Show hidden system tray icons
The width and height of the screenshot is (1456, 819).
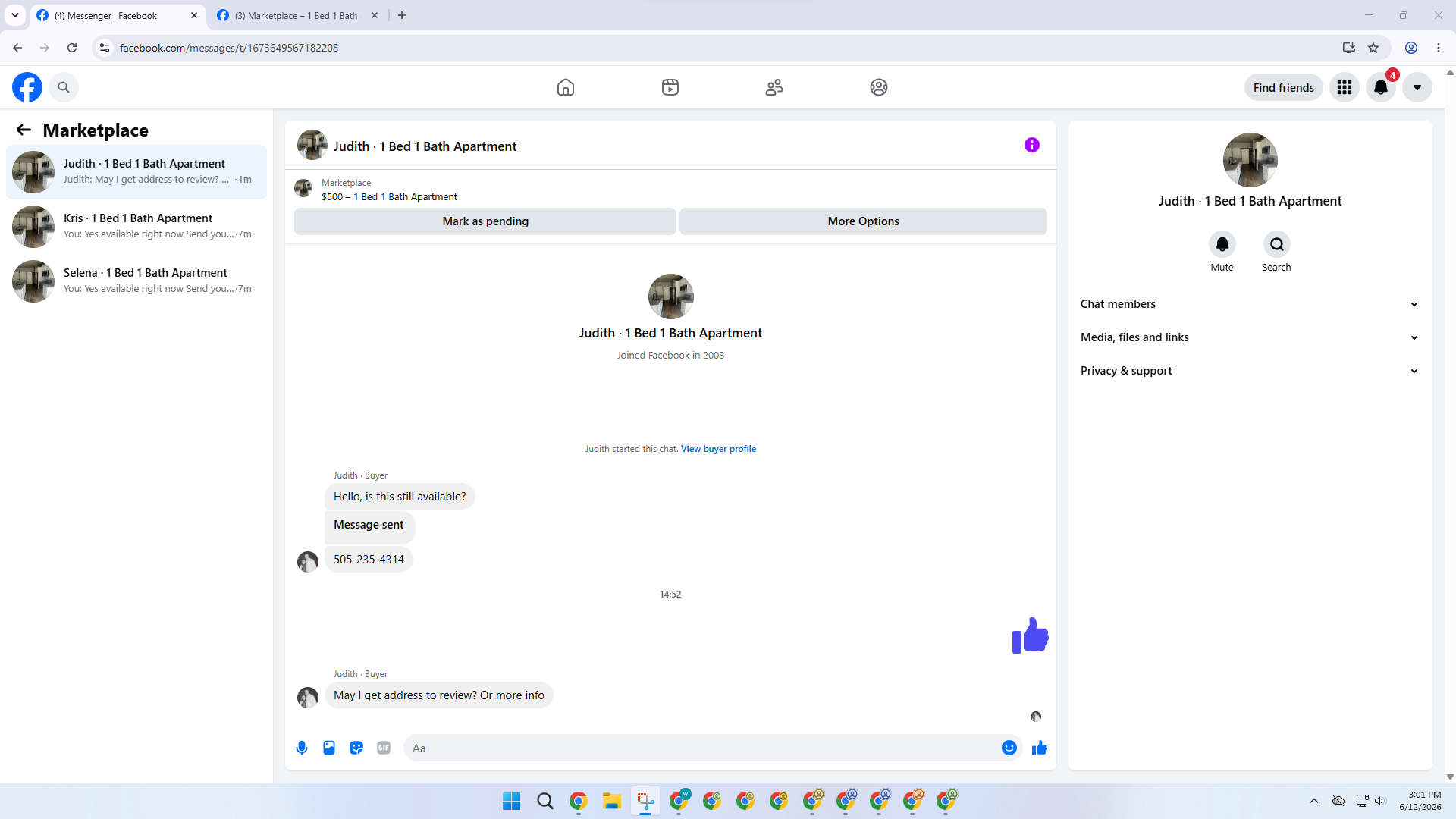[1314, 801]
